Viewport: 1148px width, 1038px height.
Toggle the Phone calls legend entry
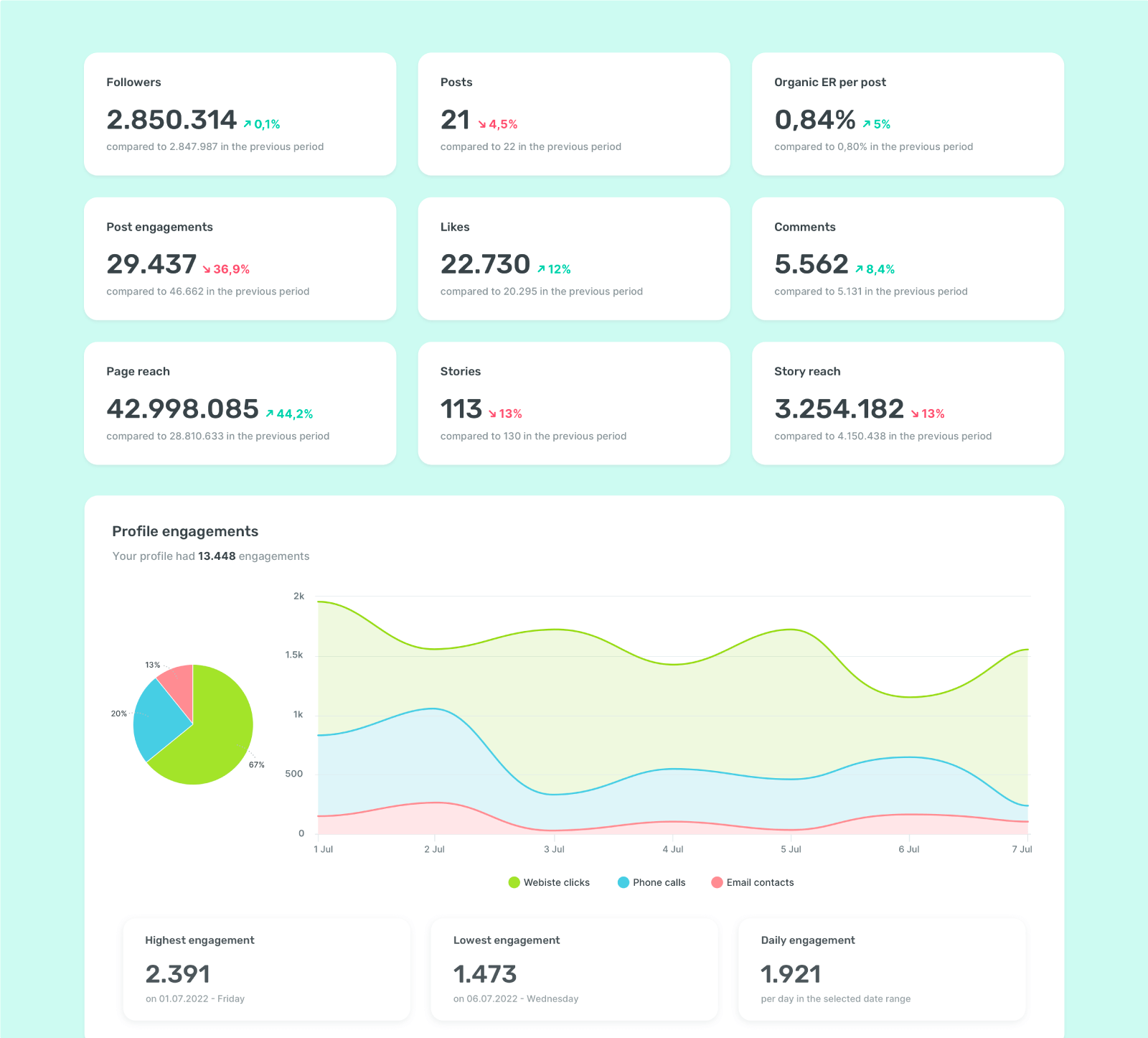point(659,882)
